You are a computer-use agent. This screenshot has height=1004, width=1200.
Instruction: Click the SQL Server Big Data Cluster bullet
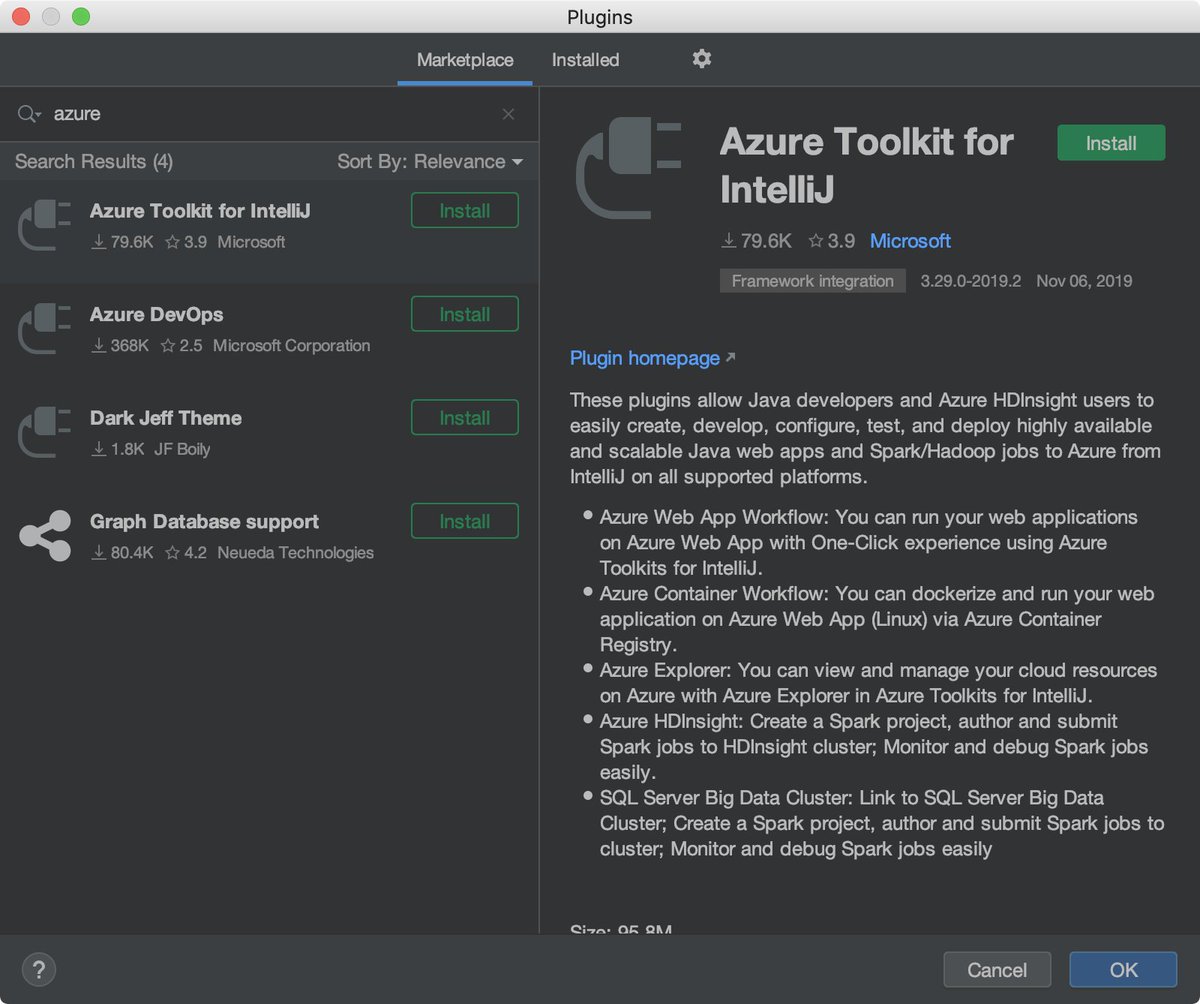[x=882, y=823]
